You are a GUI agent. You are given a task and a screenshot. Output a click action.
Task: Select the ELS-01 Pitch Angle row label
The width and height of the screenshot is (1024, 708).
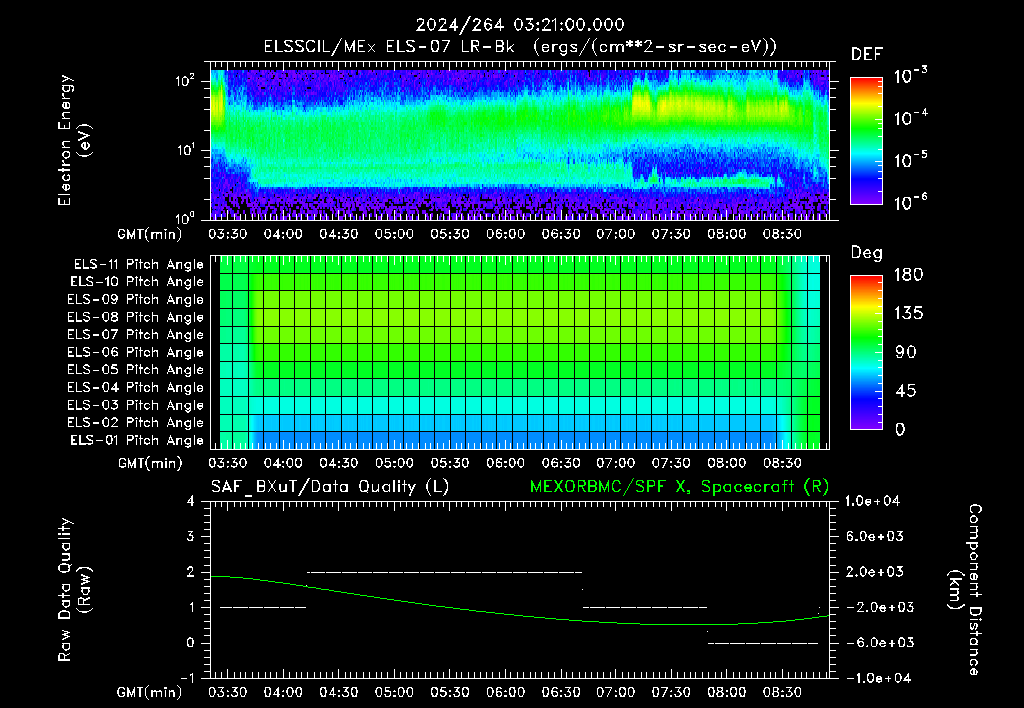[x=137, y=440]
